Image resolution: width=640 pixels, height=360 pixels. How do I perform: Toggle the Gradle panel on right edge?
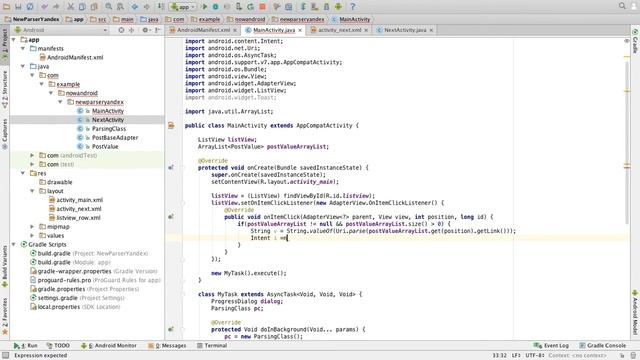coord(635,41)
